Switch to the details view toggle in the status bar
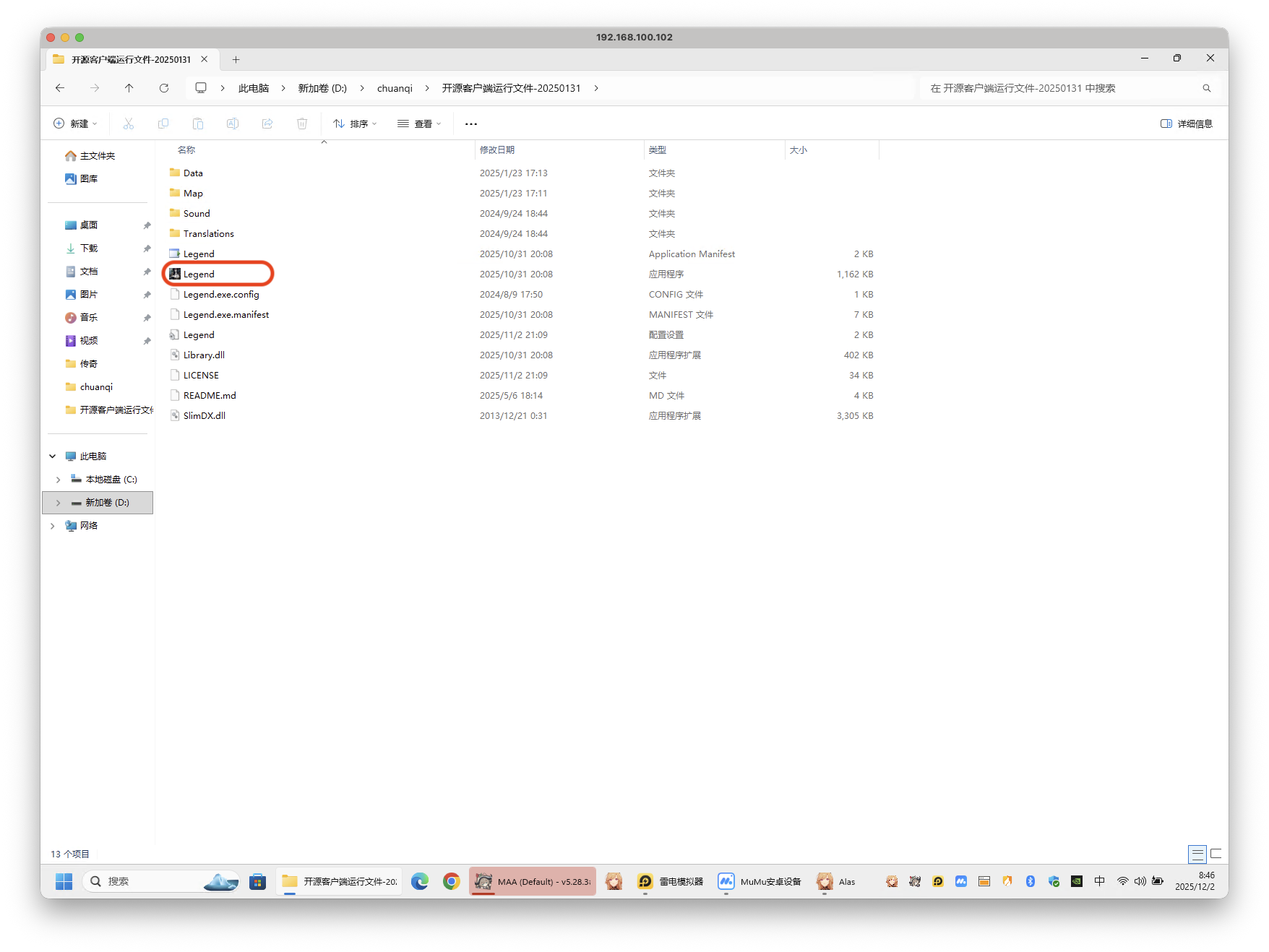 click(x=1197, y=854)
